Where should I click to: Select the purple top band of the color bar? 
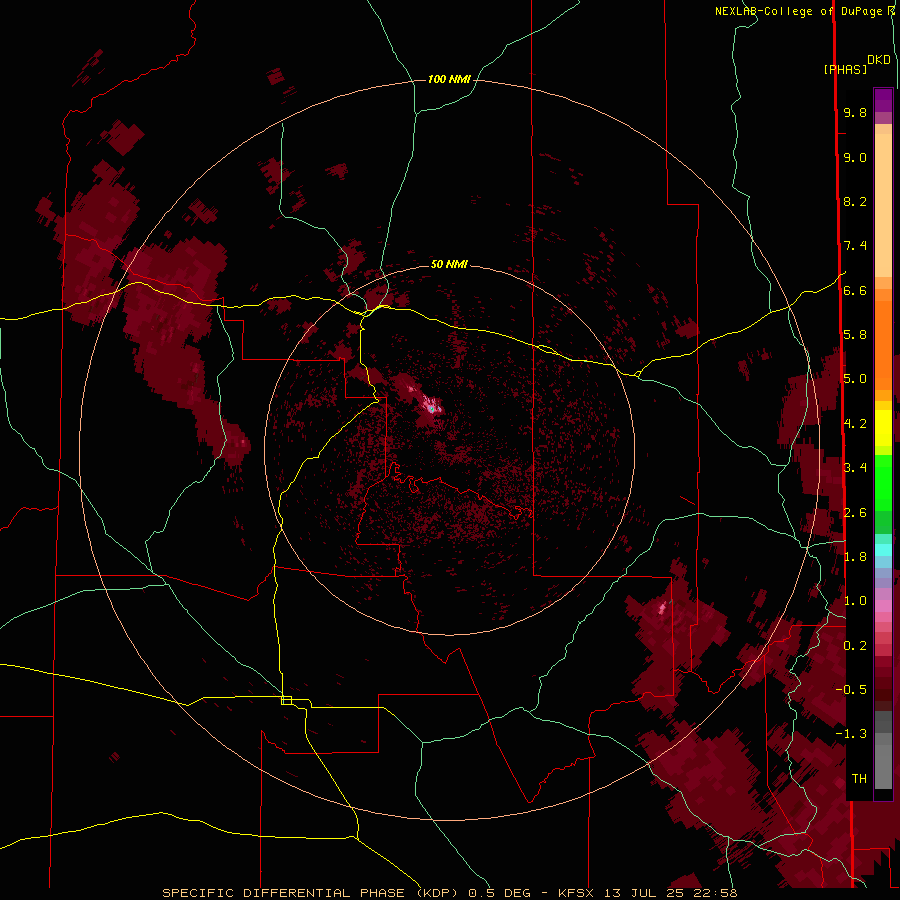click(883, 100)
